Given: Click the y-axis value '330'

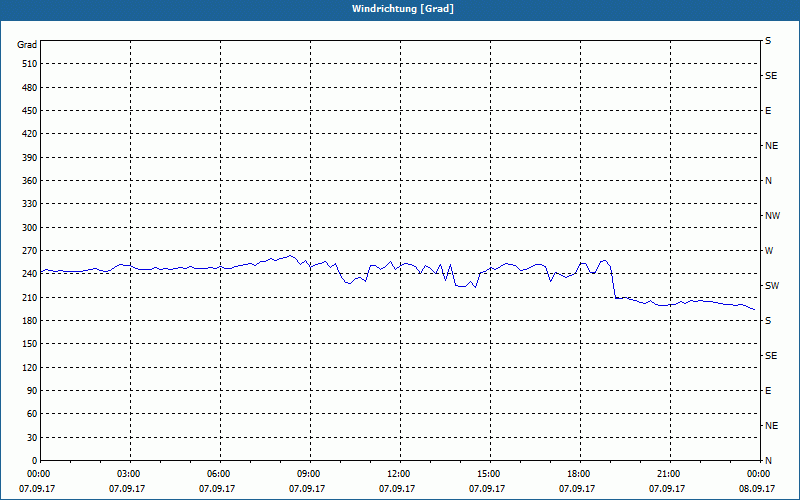Looking at the screenshot, I should click(x=30, y=204).
